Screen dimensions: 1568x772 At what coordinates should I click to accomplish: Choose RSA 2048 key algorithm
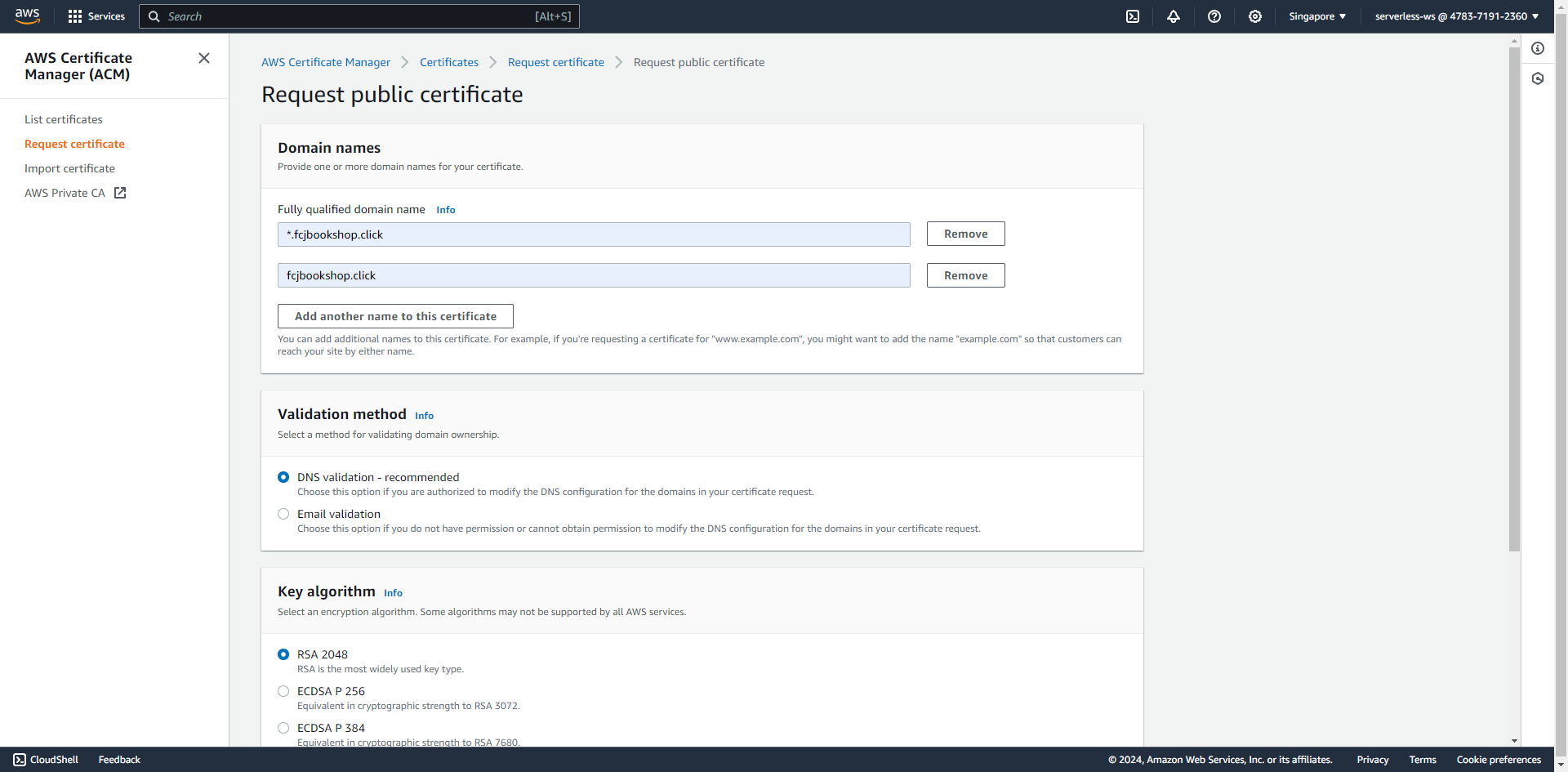pyautogui.click(x=283, y=654)
